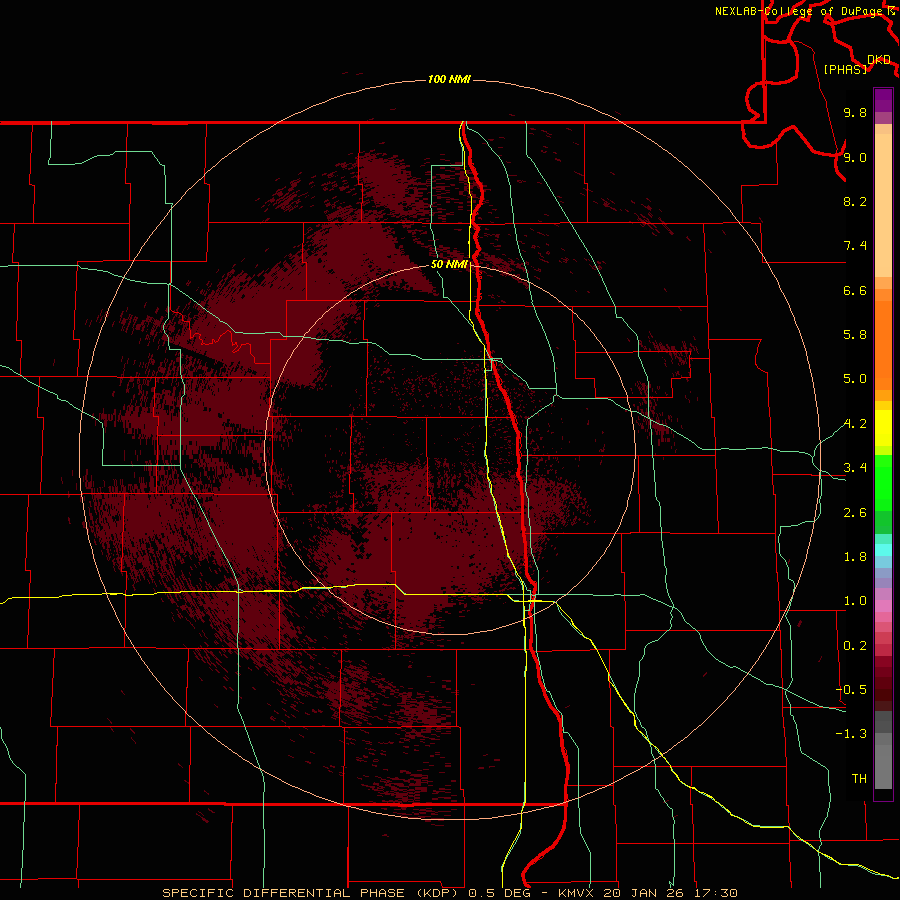Screen dimensions: 900x900
Task: Click the pink band beside 1.0 on color bar
Action: [x=883, y=606]
